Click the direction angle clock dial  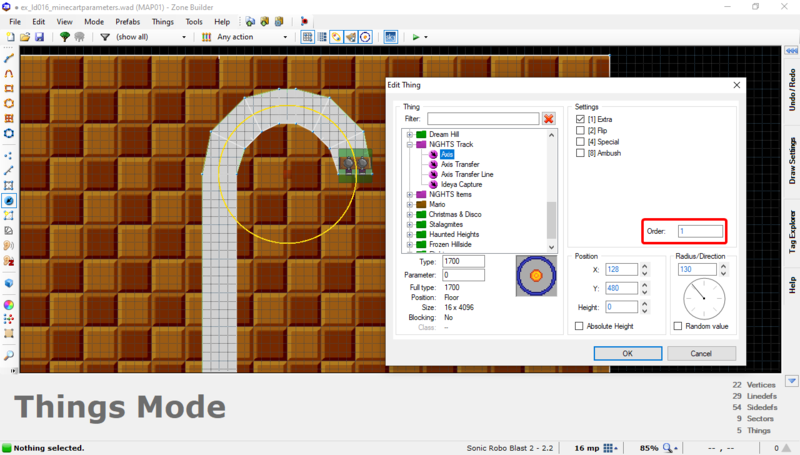[x=704, y=299]
